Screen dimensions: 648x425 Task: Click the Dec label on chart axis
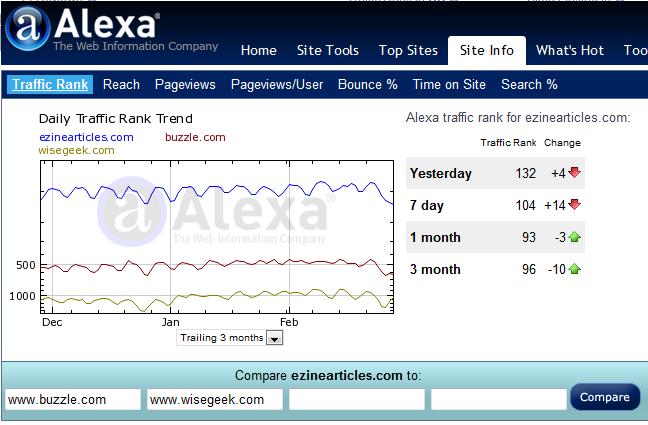[x=52, y=322]
